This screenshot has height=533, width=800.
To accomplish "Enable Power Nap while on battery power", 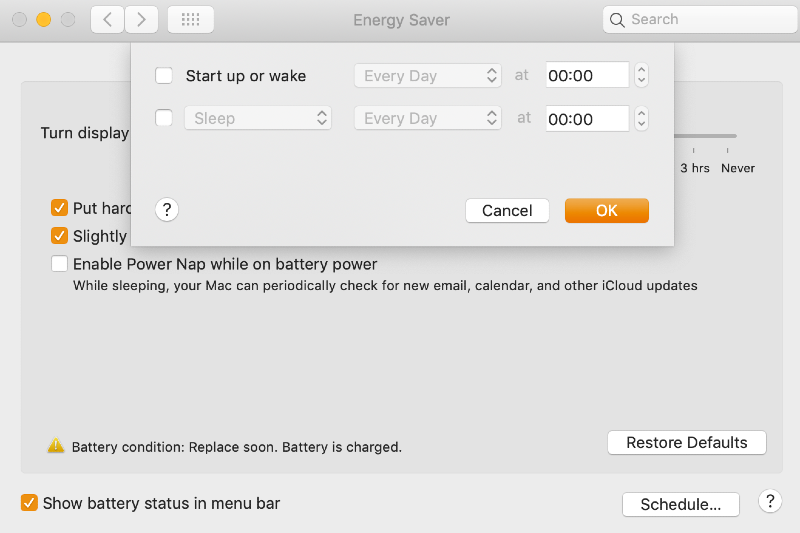I will pos(60,264).
